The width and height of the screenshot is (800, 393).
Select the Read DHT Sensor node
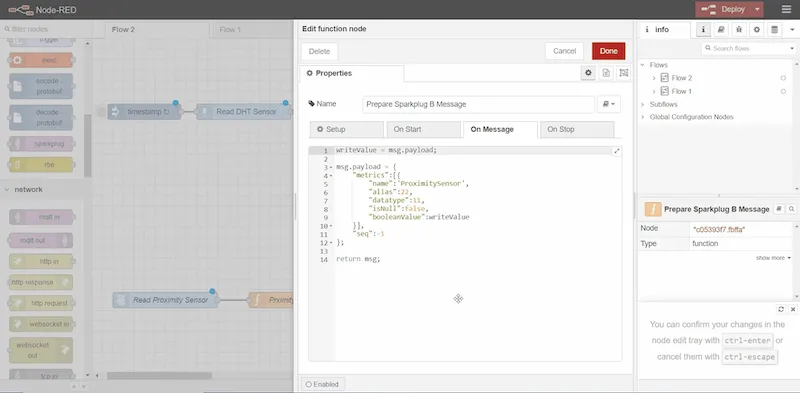pyautogui.click(x=243, y=112)
